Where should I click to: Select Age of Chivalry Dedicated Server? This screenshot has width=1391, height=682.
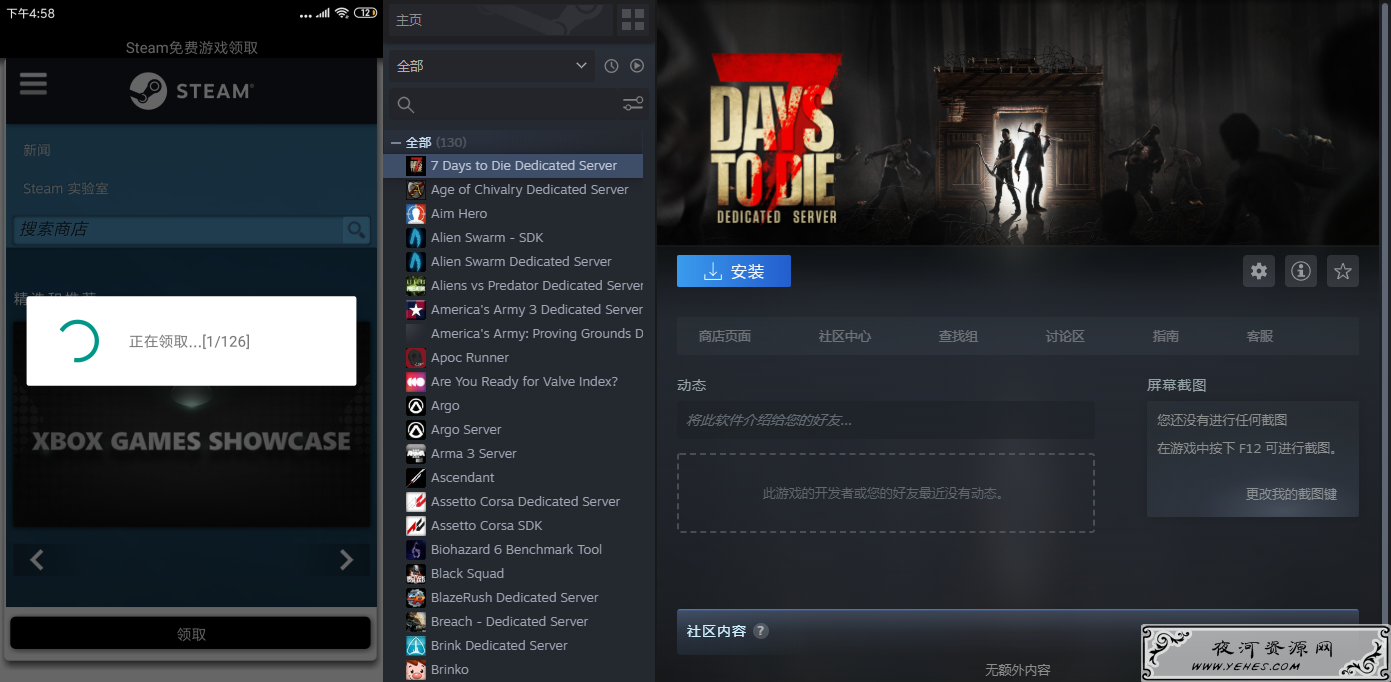click(x=530, y=190)
